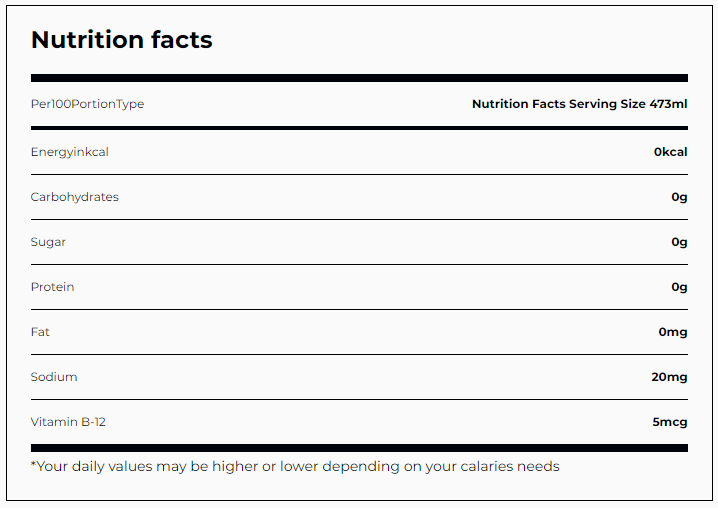Select the Carbohydrates row label
The image size is (718, 508).
point(75,197)
